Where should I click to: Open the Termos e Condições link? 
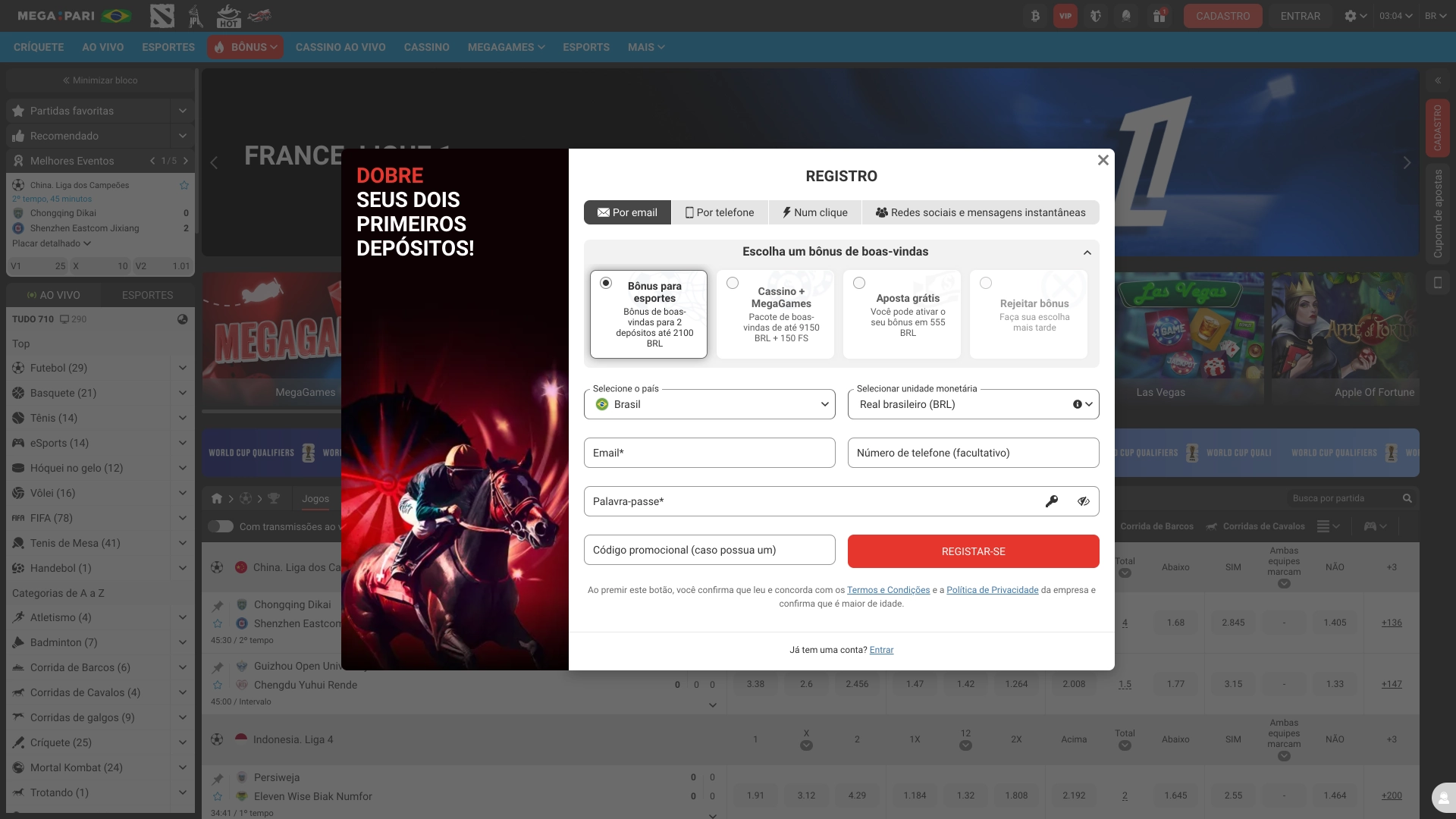click(888, 589)
